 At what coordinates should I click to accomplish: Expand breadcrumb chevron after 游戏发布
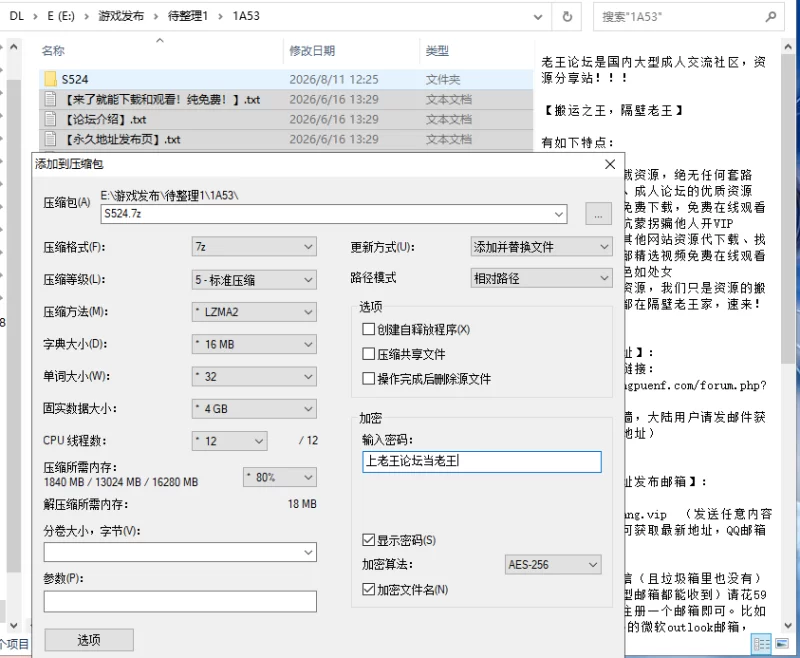(x=156, y=17)
